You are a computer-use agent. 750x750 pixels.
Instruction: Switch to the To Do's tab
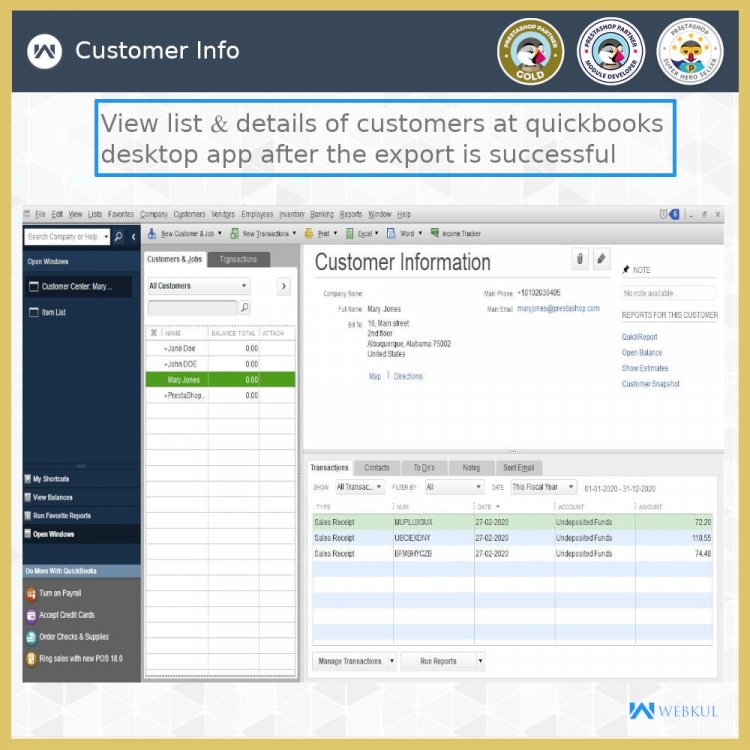coord(424,468)
